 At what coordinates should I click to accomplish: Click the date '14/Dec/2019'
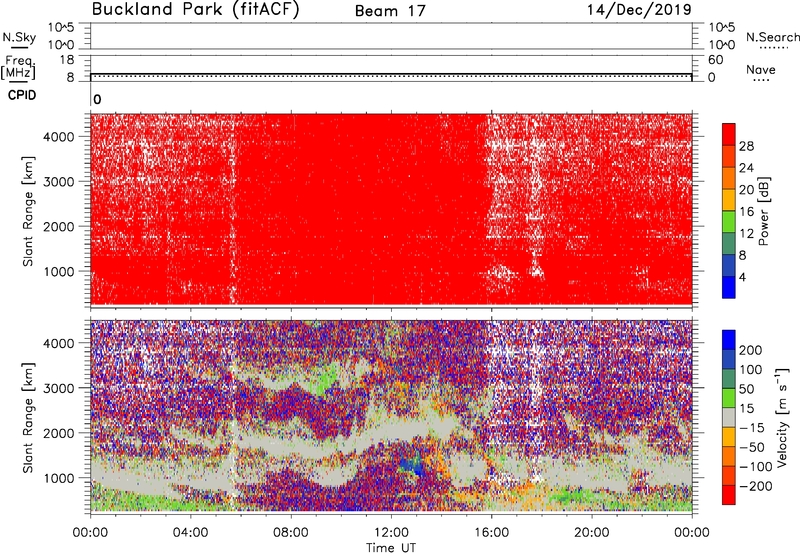pyautogui.click(x=639, y=10)
